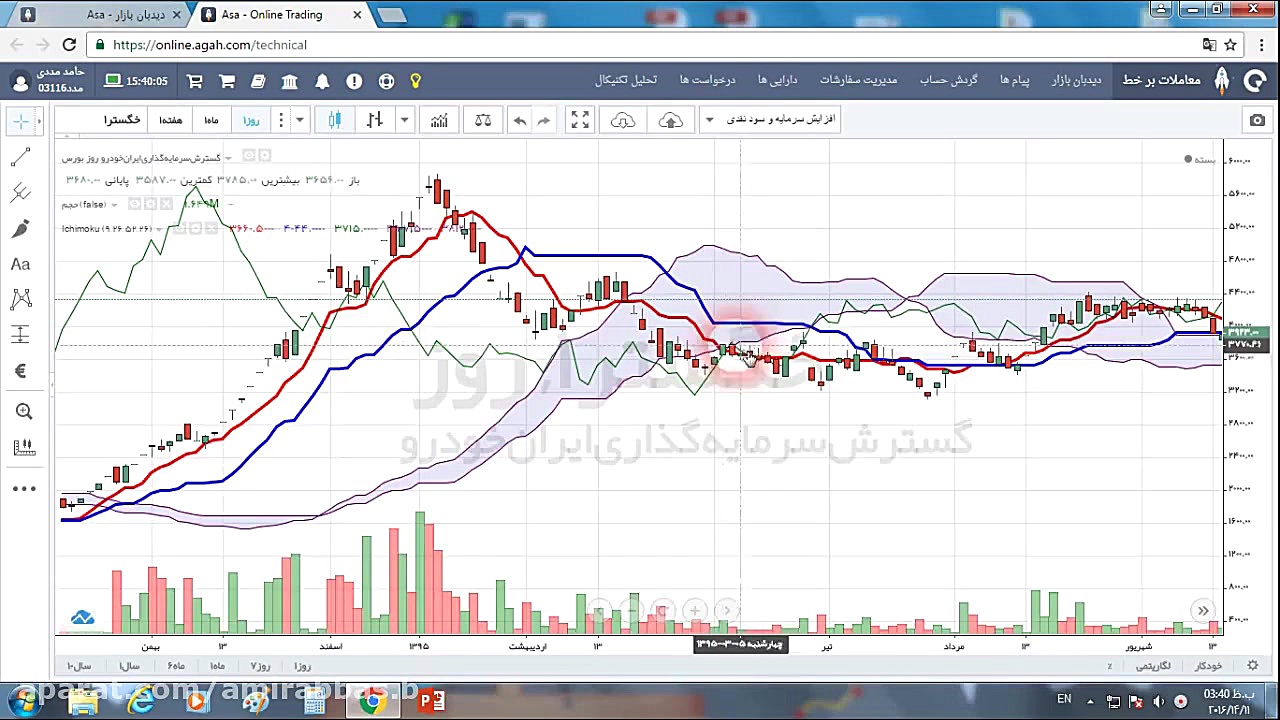The image size is (1280, 720).
Task: Set the time range to 6 months
Action: pos(176,666)
